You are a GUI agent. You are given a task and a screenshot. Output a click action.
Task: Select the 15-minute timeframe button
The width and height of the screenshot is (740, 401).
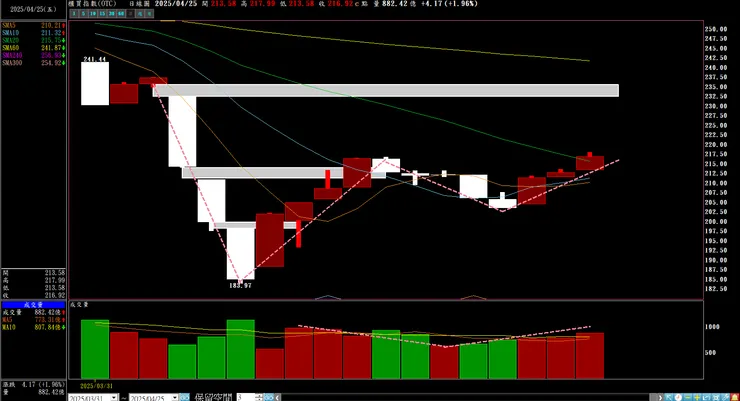[x=102, y=14]
